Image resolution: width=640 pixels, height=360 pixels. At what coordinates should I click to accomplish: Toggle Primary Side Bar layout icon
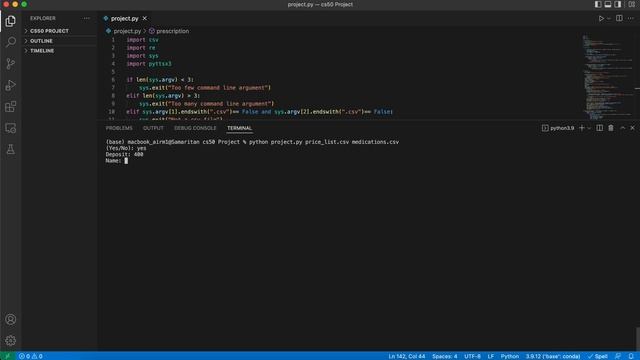point(598,4)
